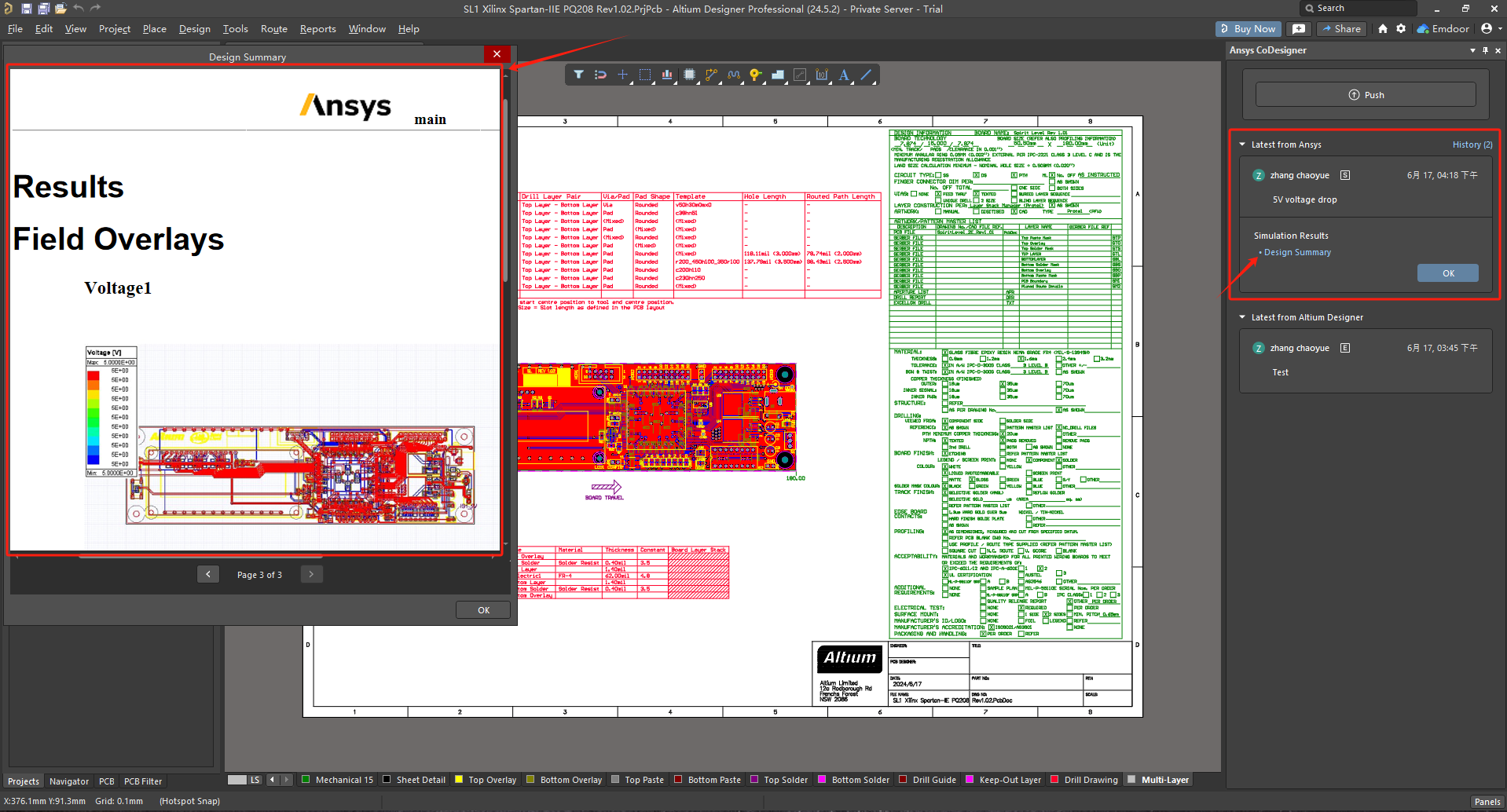The image size is (1507, 812).
Task: Go to previous page in Design Summary
Action: pos(208,575)
